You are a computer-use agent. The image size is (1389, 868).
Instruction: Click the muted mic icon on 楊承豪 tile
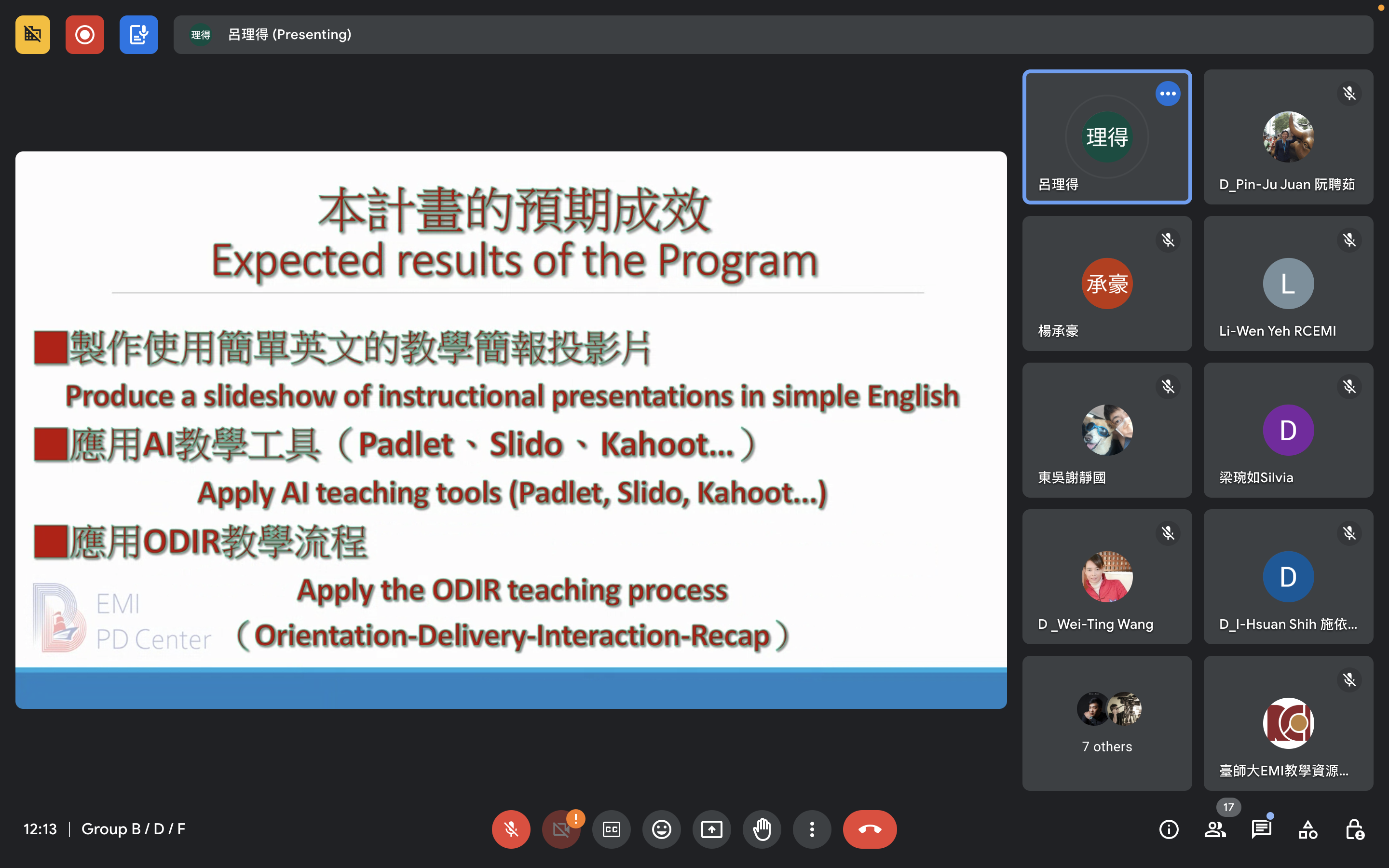pos(1168,240)
